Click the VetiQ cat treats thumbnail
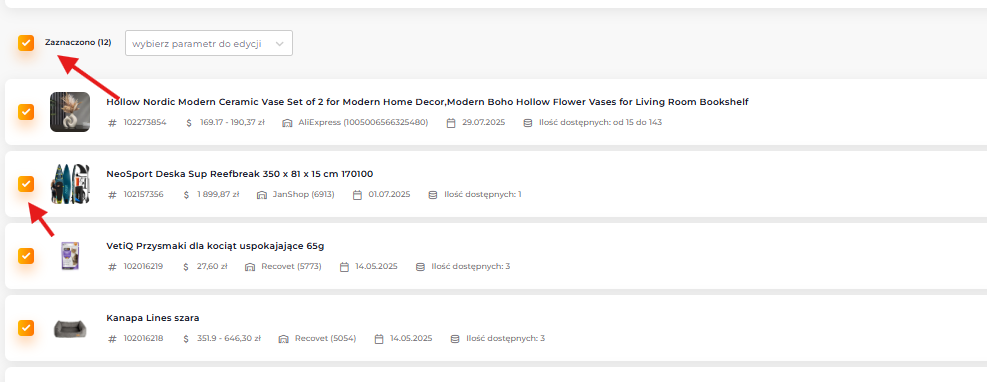The width and height of the screenshot is (987, 382). 70,256
